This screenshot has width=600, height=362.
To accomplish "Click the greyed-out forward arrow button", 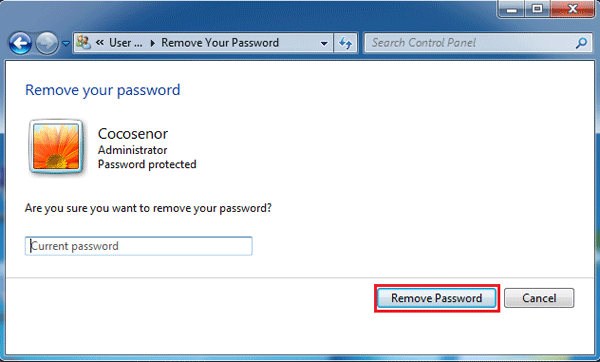I will point(47,43).
